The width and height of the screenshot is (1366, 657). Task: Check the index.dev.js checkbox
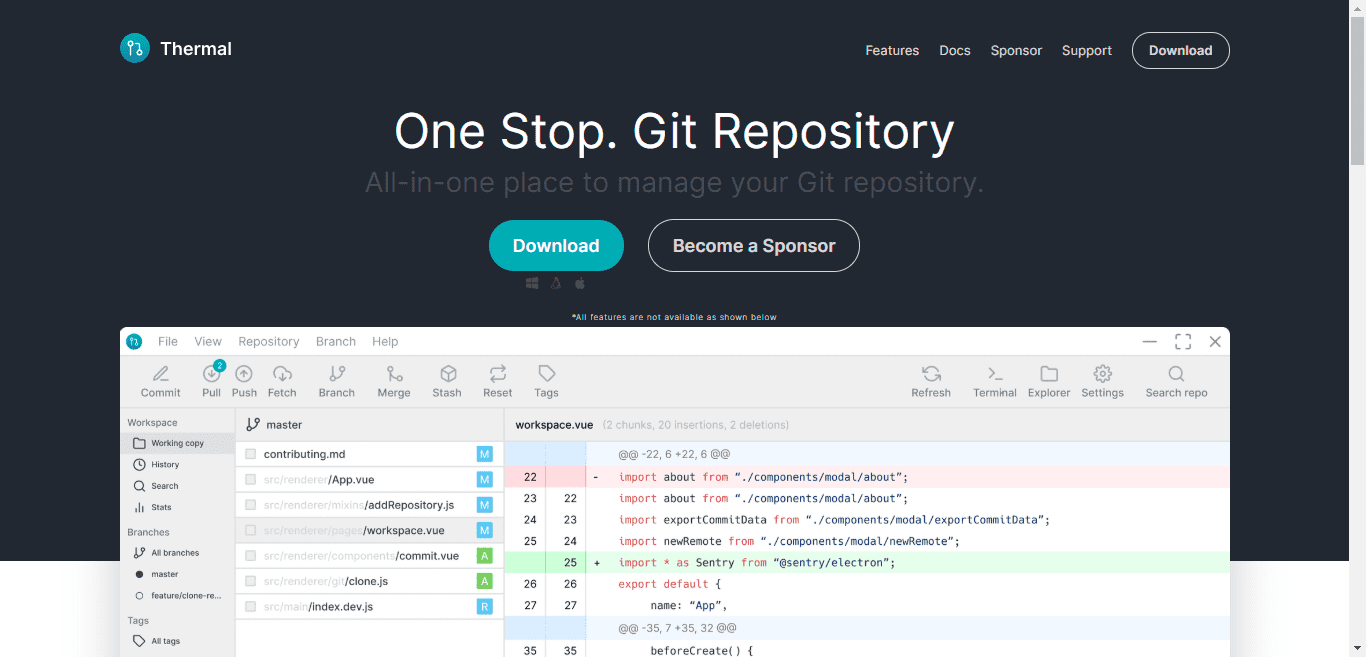(x=251, y=607)
